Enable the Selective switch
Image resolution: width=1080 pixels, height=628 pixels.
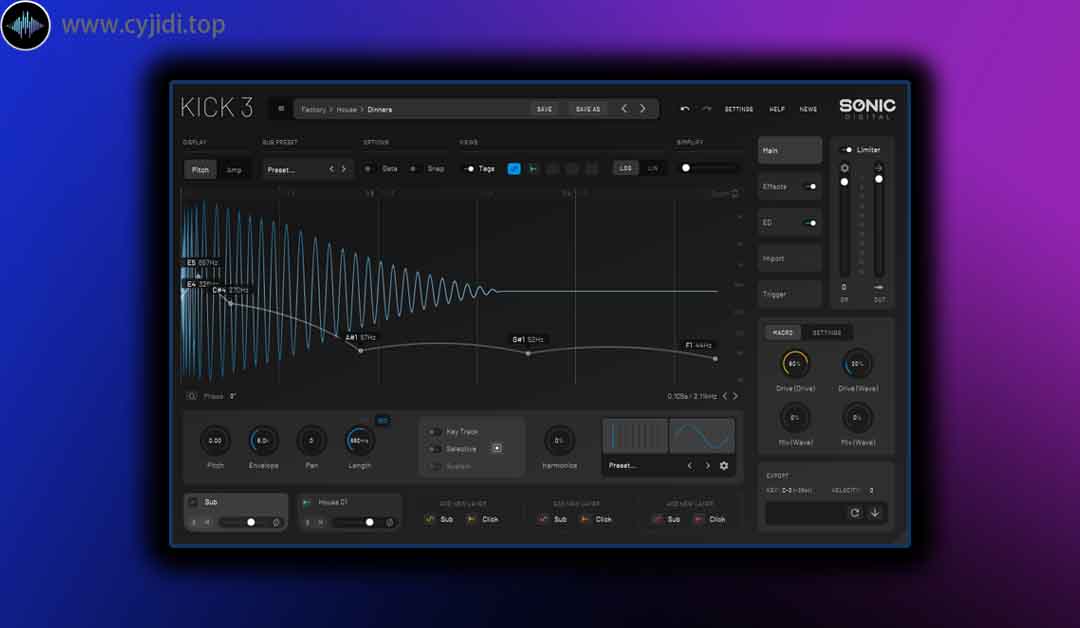[x=435, y=449]
